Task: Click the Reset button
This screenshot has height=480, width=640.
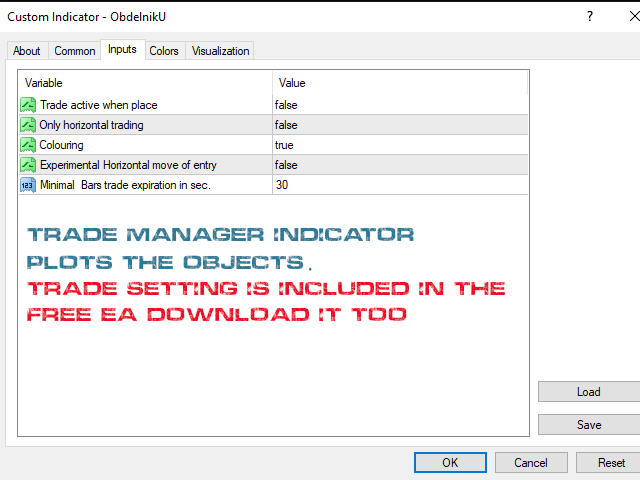Action: (608, 462)
